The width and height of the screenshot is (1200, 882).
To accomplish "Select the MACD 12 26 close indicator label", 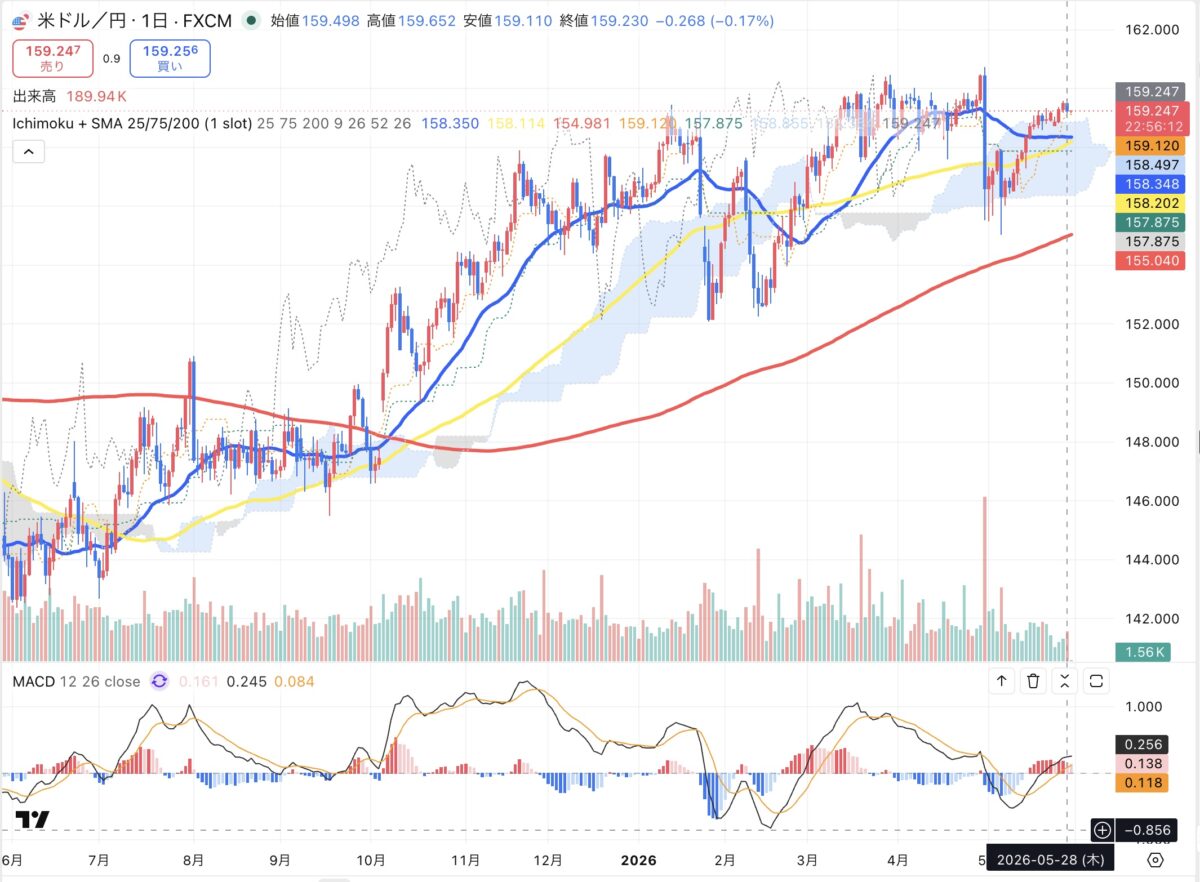I will click(77, 682).
